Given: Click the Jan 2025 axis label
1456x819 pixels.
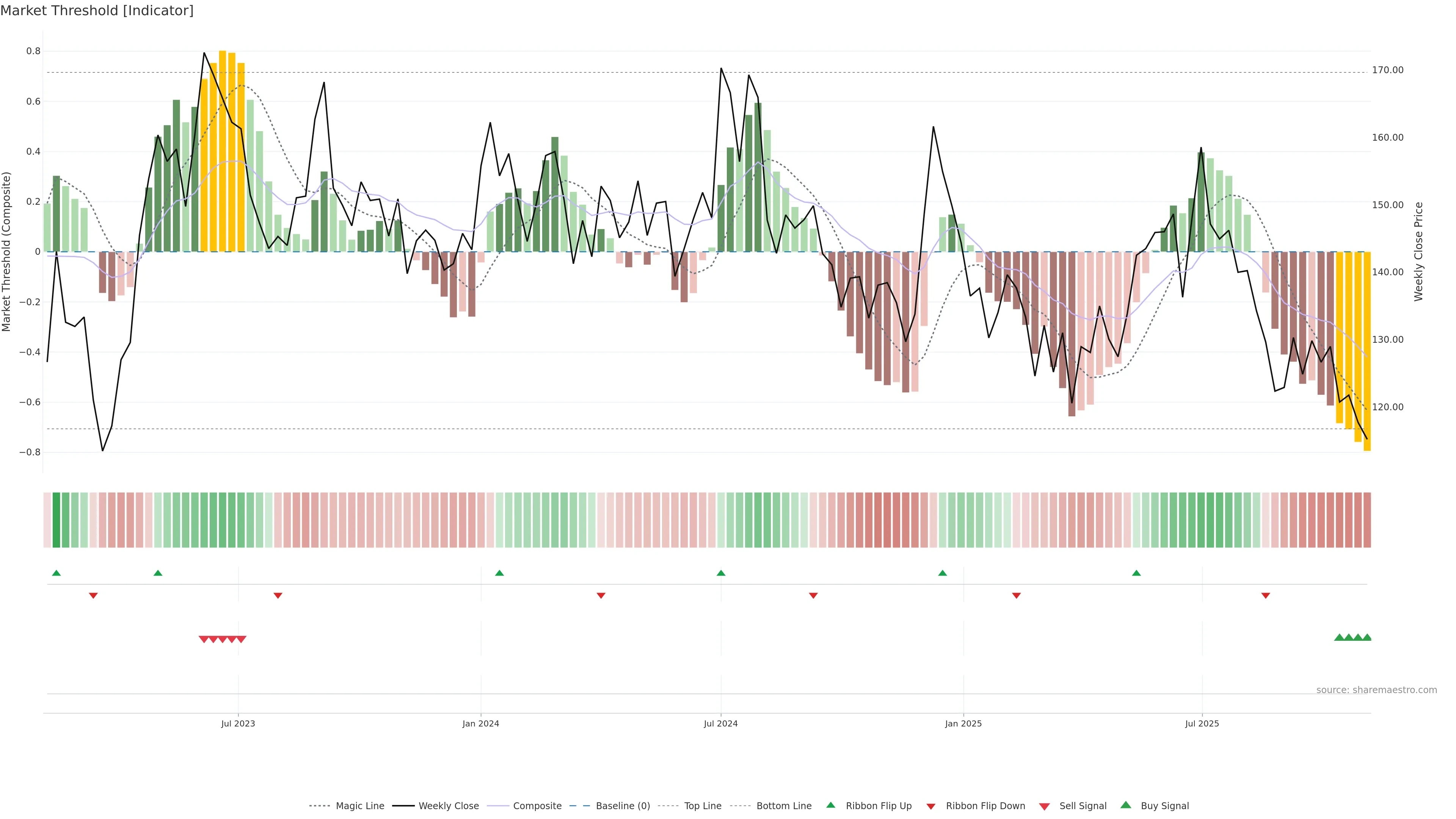Looking at the screenshot, I should click(963, 723).
